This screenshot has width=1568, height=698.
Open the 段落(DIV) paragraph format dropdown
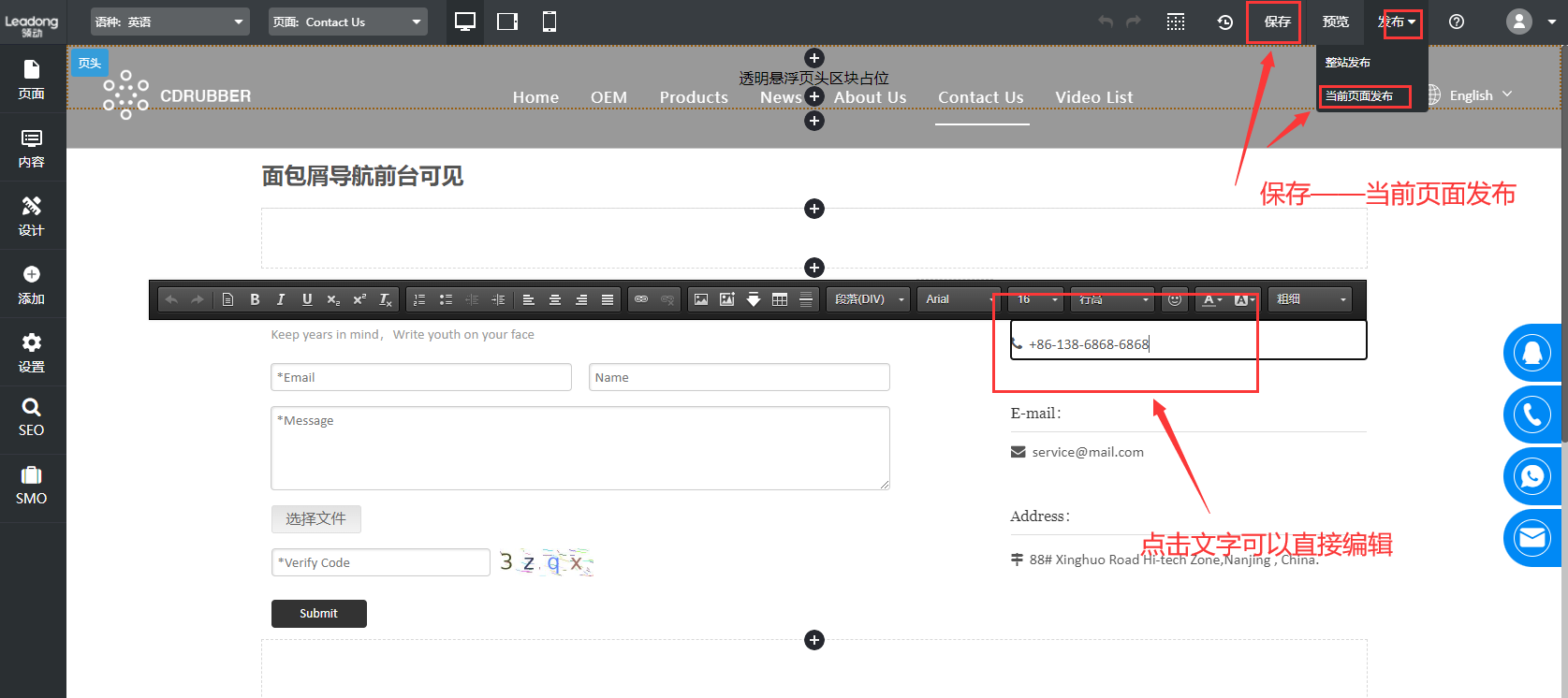coord(869,299)
